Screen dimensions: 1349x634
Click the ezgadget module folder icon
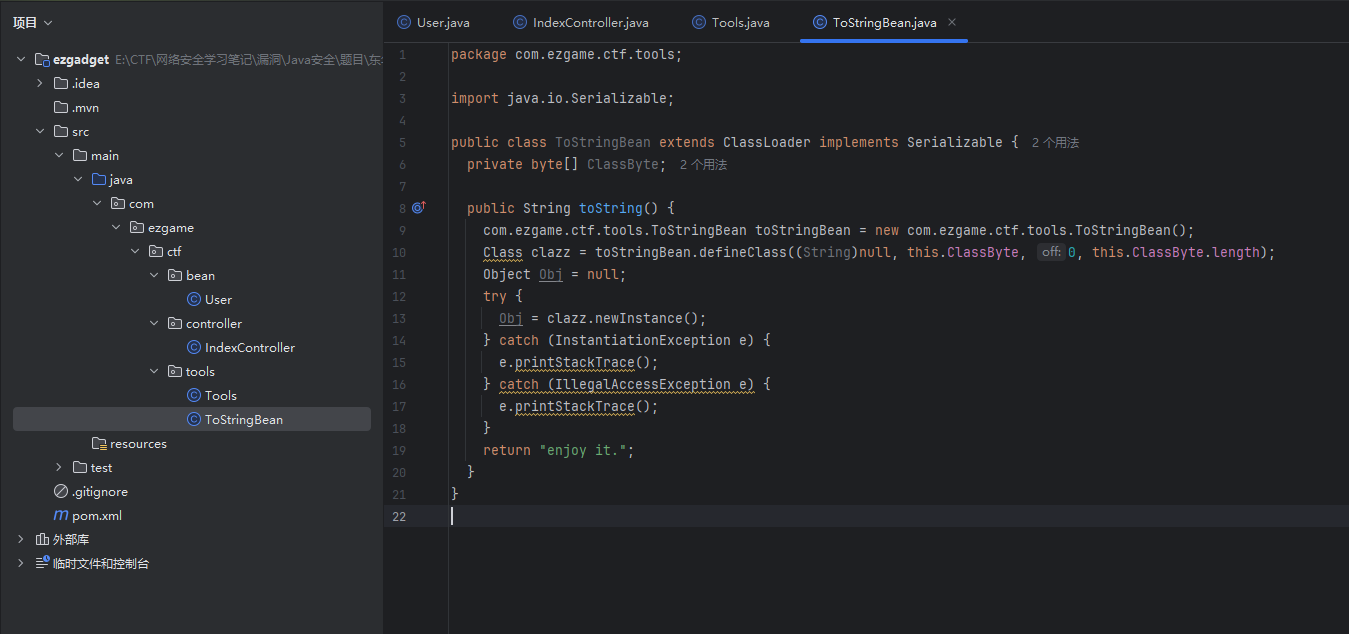click(42, 60)
